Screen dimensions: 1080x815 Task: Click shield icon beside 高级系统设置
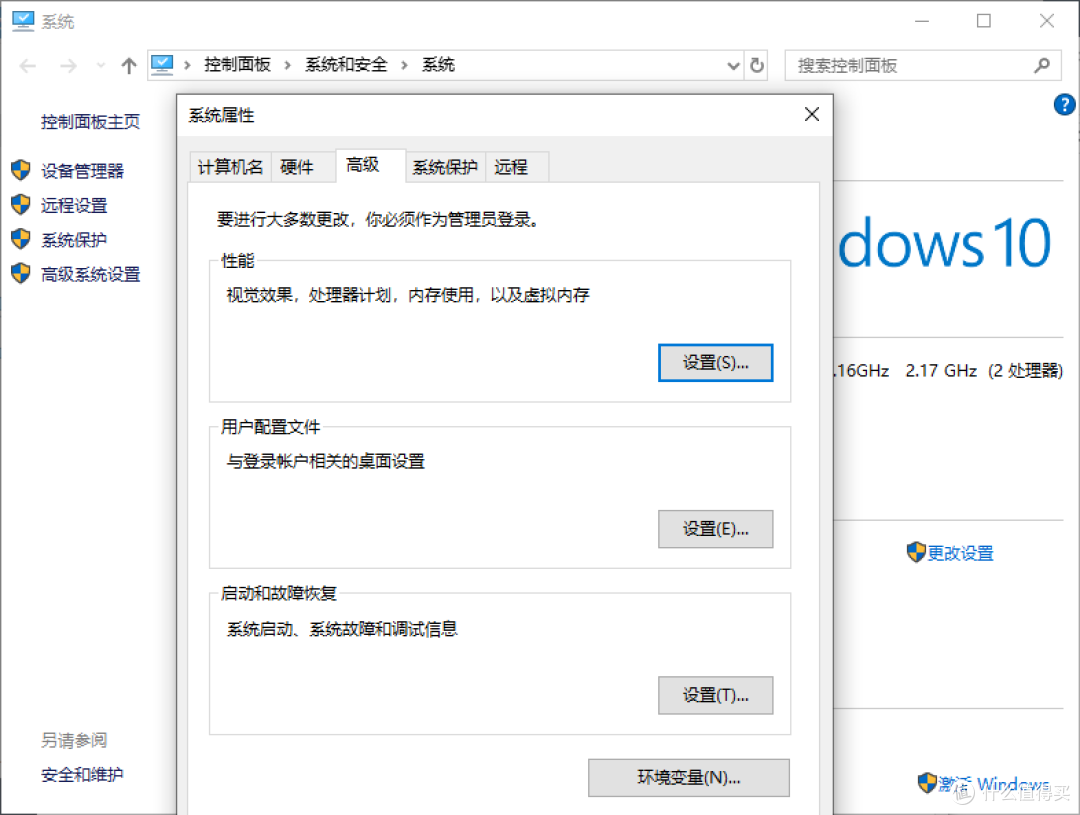click(21, 274)
